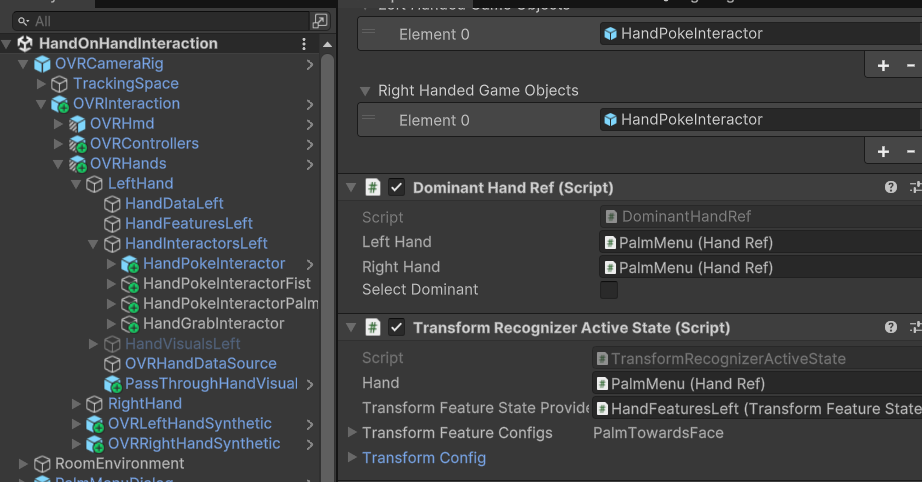Collapse the OVRCameraRig node
The height and width of the screenshot is (482, 922).
tap(24, 63)
